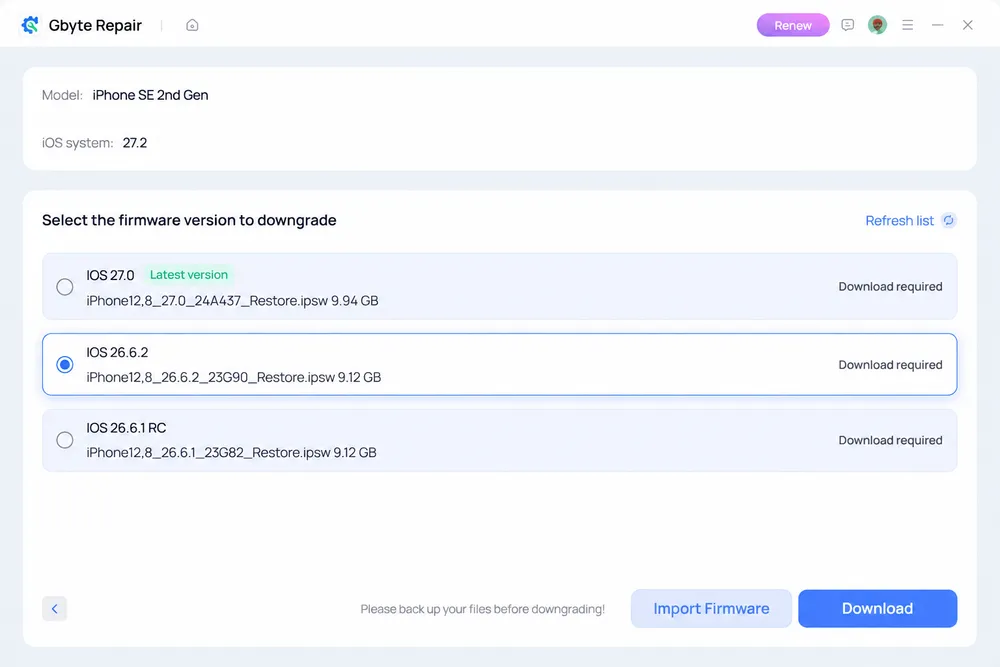Click the Renew button
This screenshot has height=667, width=1000.
pos(793,26)
